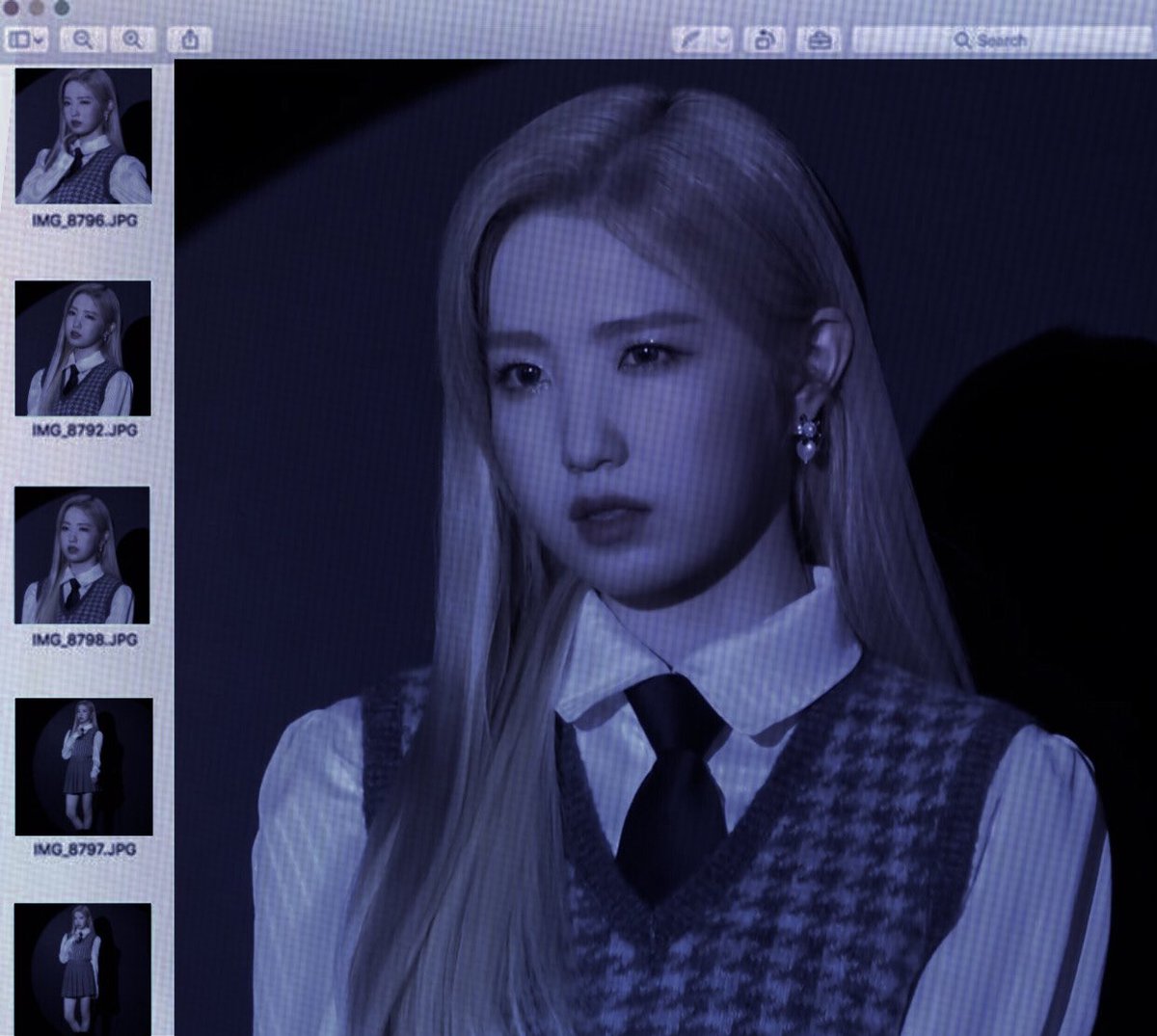The image size is (1157, 1036).
Task: Click the main portrait image in the viewer
Action: (665, 547)
